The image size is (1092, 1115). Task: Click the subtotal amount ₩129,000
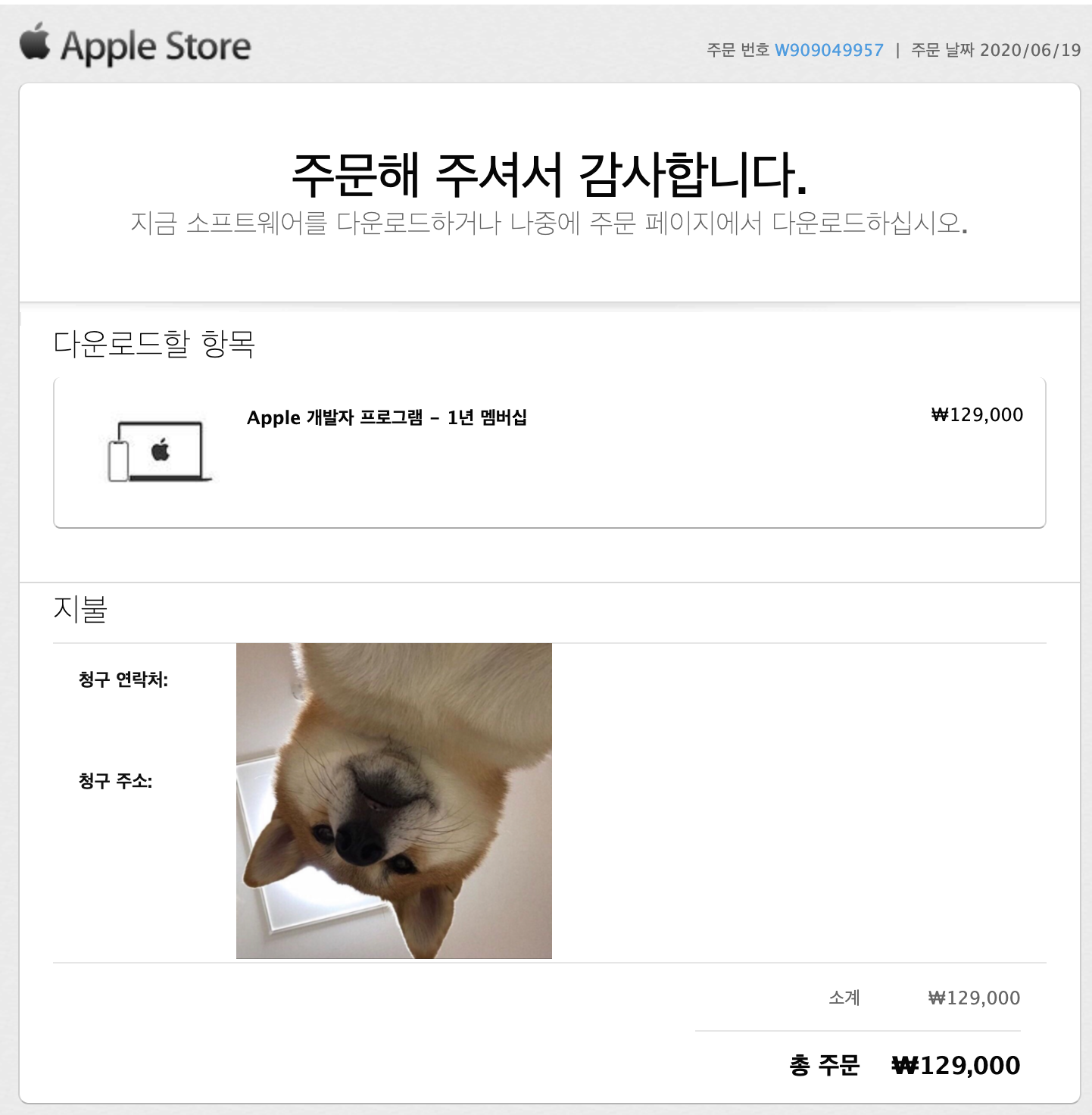pos(974,998)
